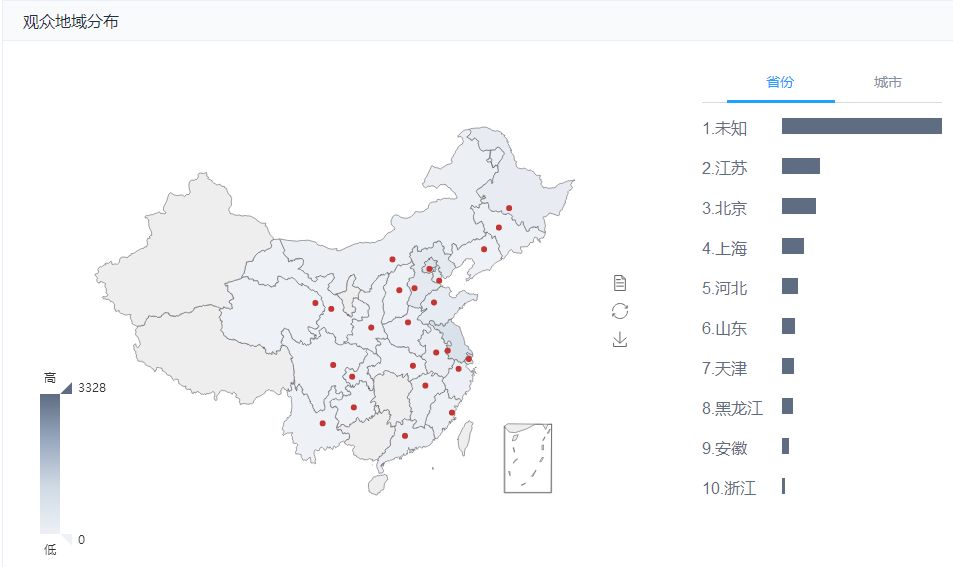The image size is (953, 567).
Task: Click the bar next to 6.山东
Action: click(789, 326)
